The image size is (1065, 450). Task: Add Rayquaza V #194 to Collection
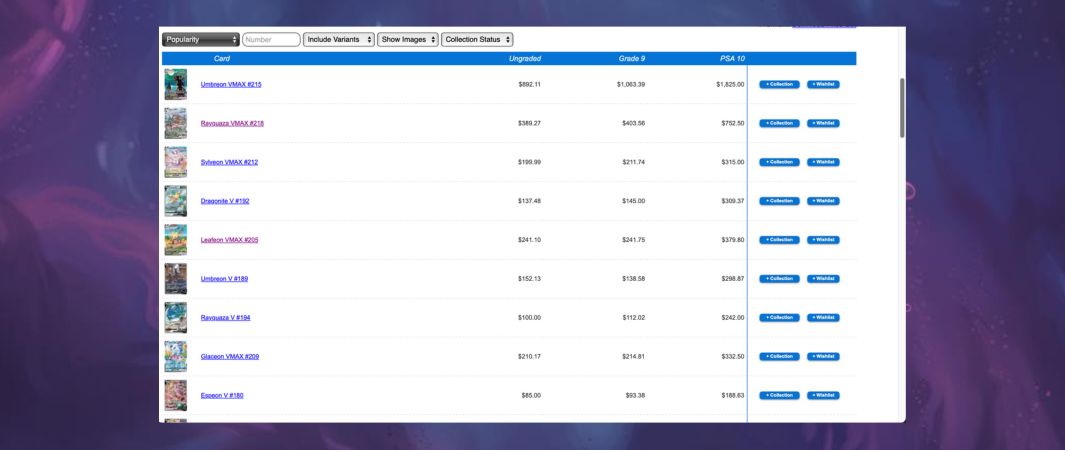779,318
